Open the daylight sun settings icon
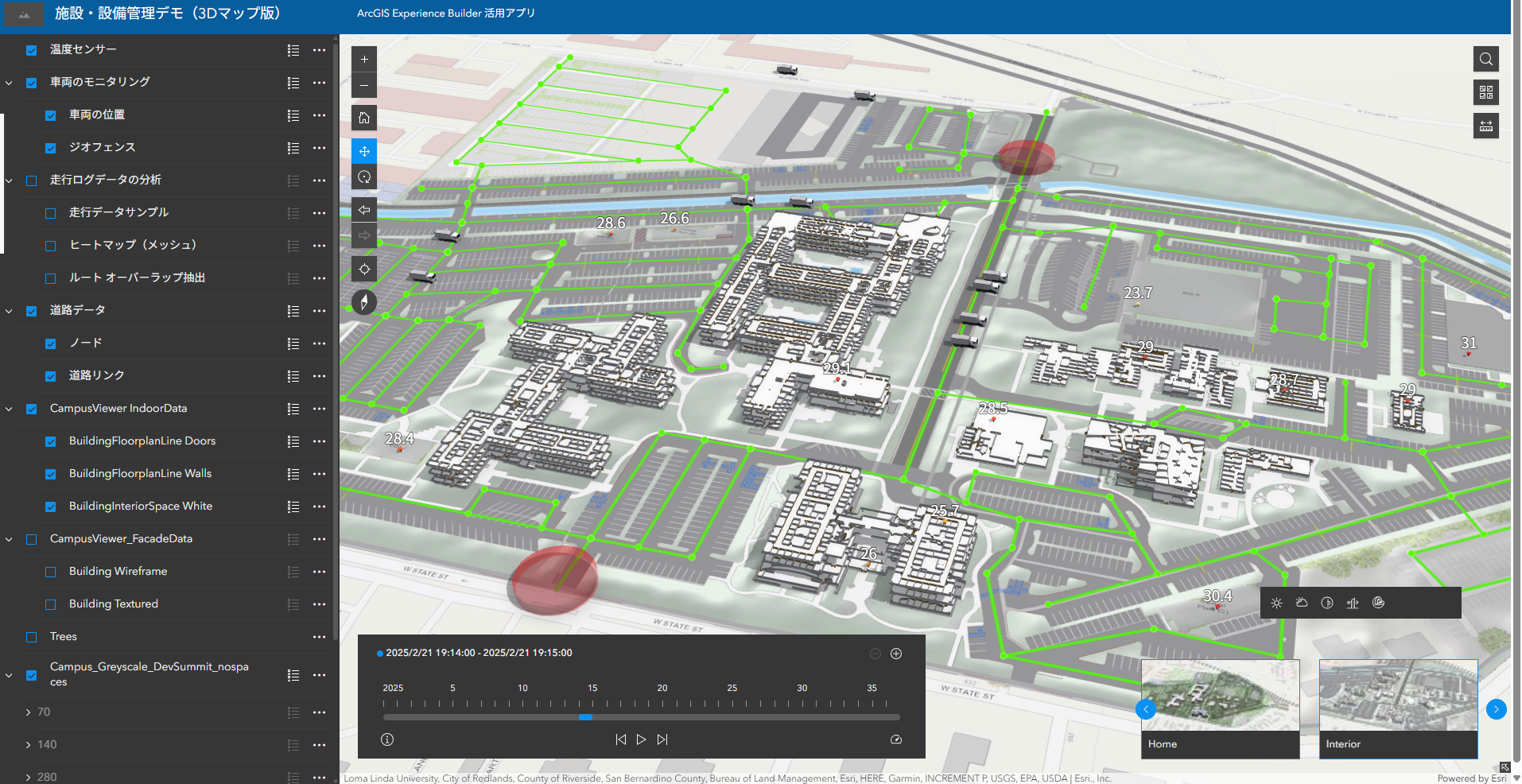The width and height of the screenshot is (1522, 784). pyautogui.click(x=1276, y=603)
